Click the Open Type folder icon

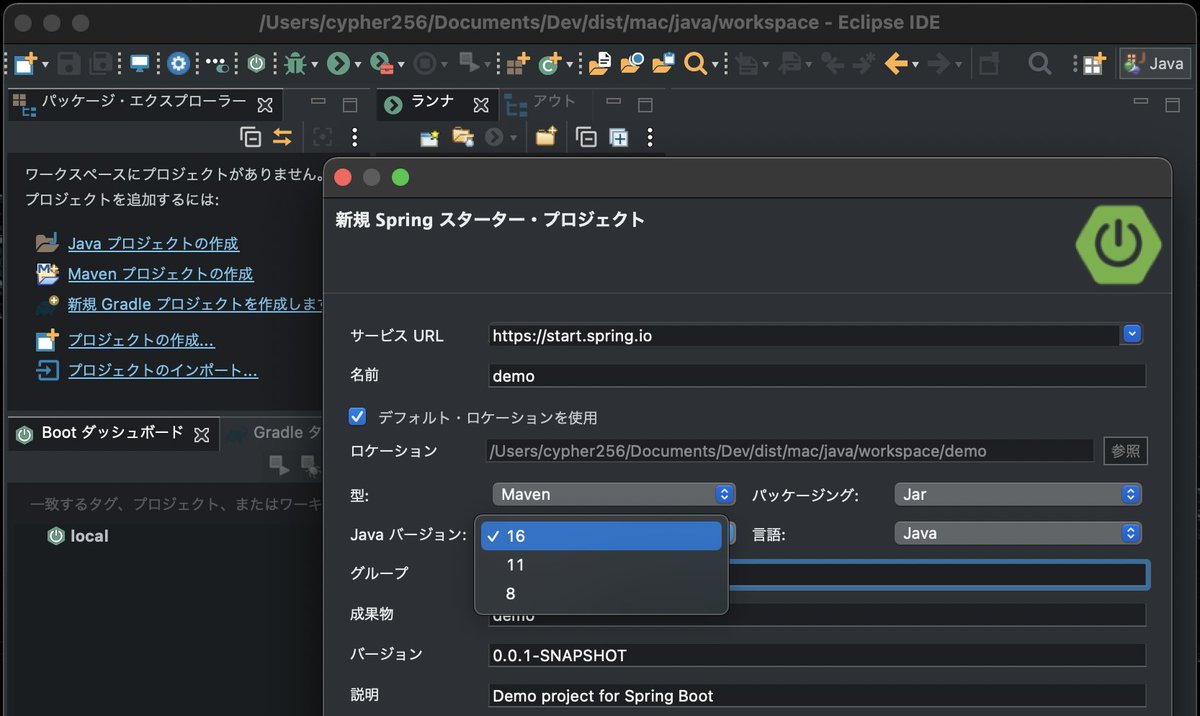coord(599,64)
